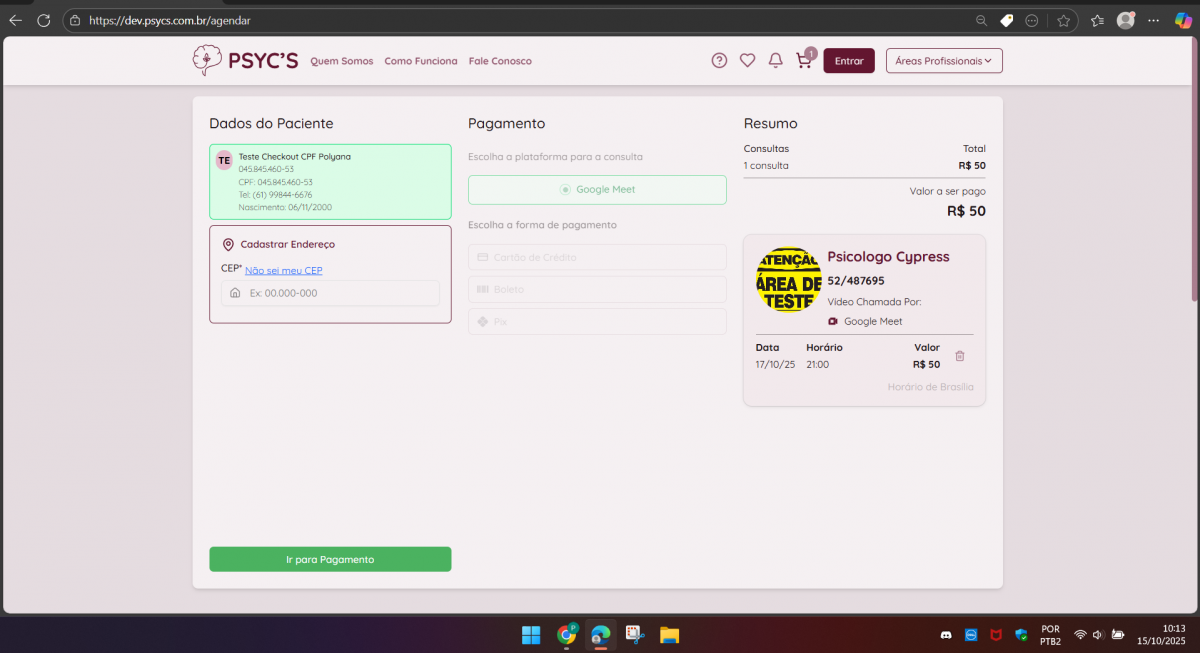This screenshot has height=653, width=1200.
Task: Click the Entrar login button
Action: click(x=848, y=61)
